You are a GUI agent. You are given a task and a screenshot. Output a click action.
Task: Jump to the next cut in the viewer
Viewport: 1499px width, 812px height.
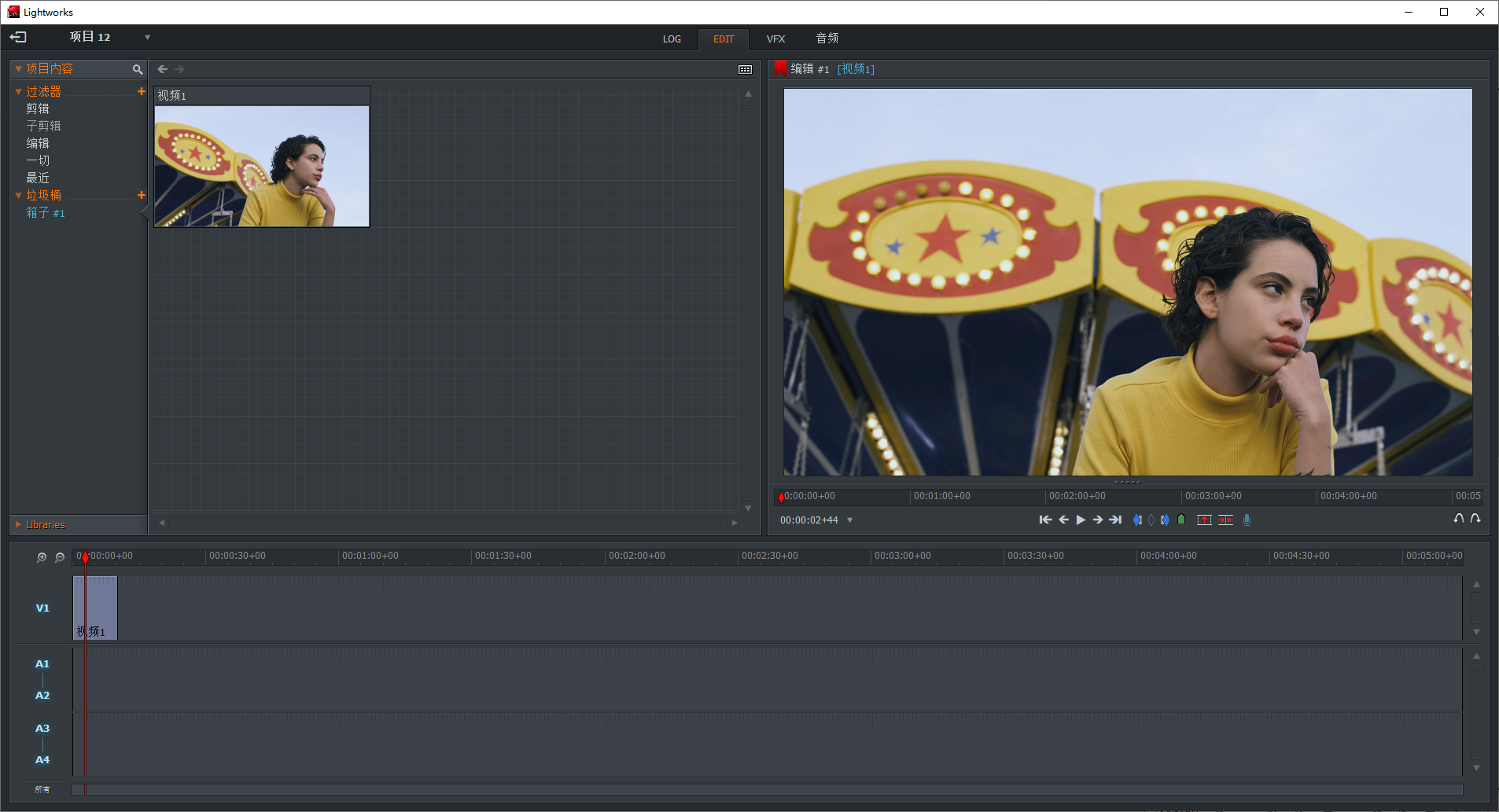(x=1115, y=520)
